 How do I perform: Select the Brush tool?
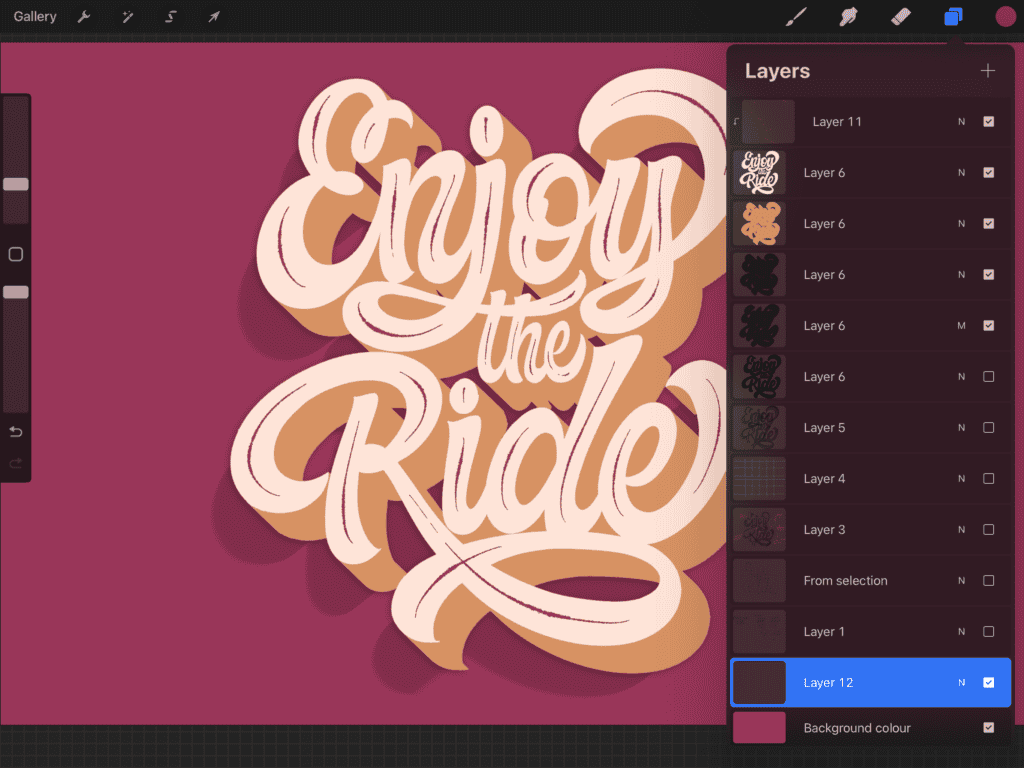coord(796,16)
